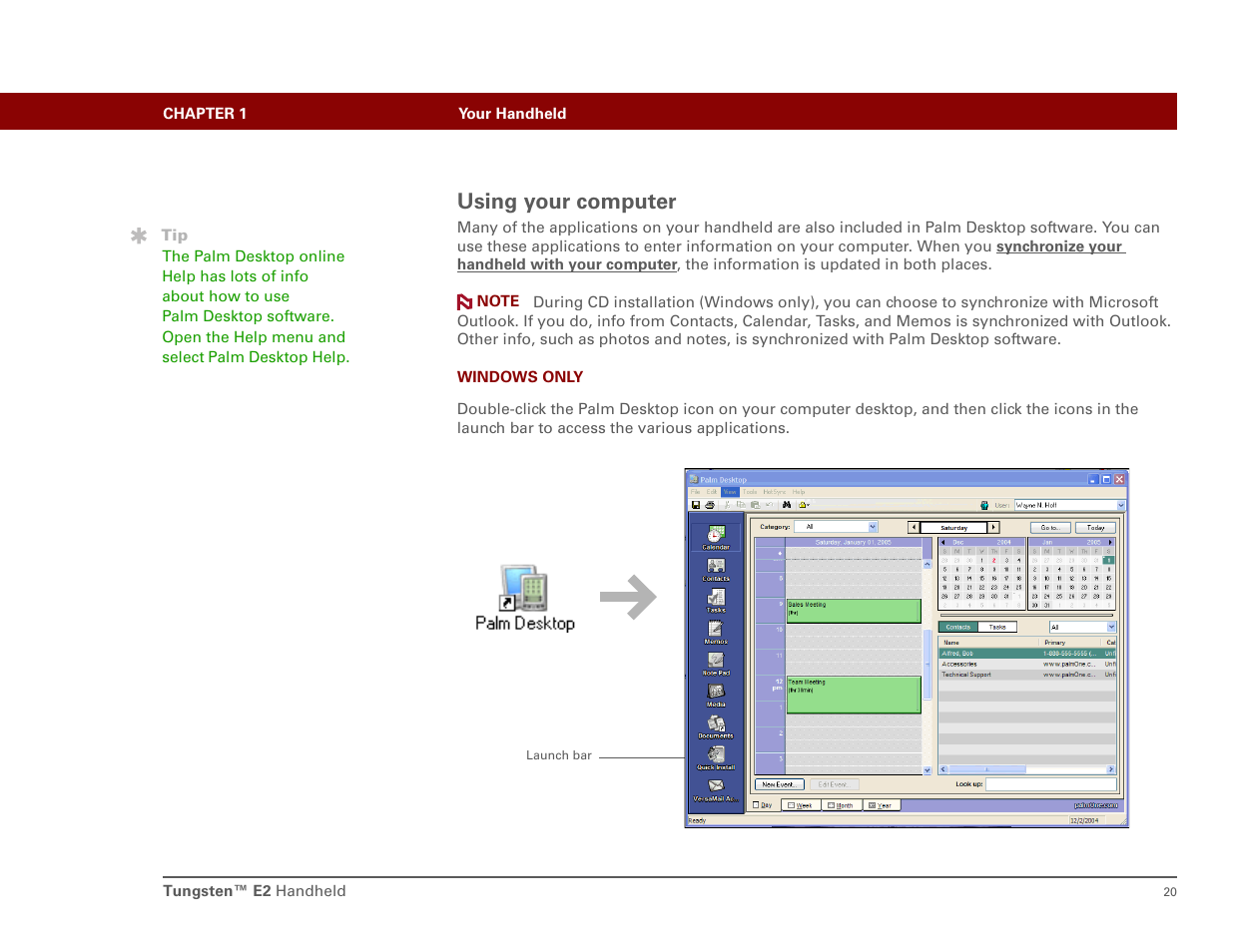
Task: Open the File menu
Action: [696, 492]
